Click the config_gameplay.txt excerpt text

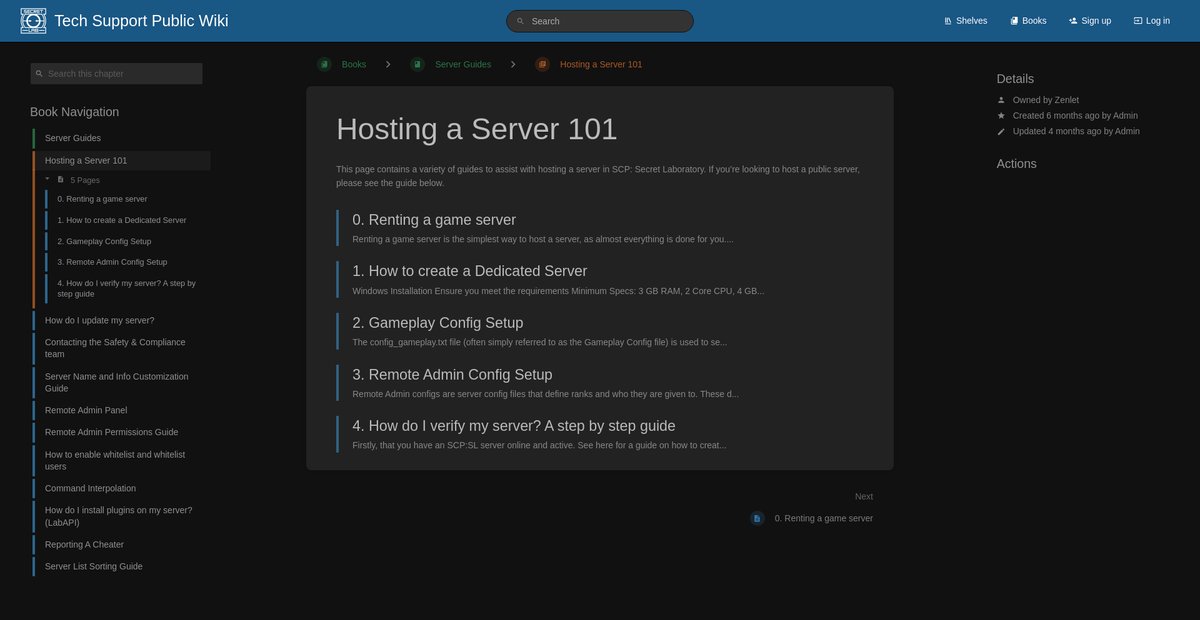click(540, 342)
